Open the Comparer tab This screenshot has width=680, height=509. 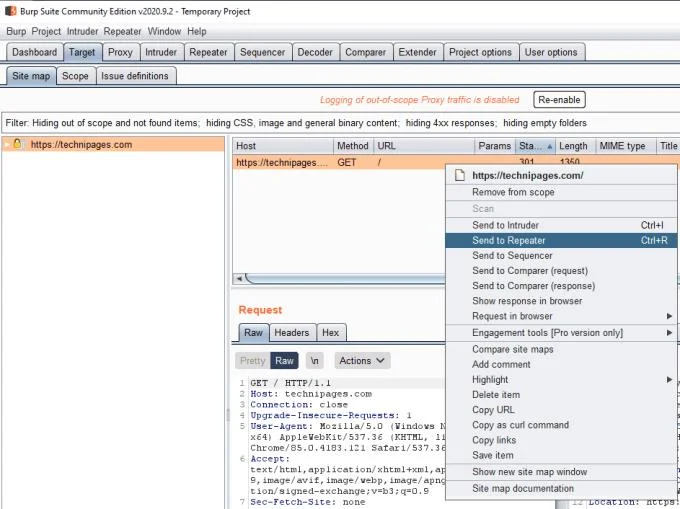(x=366, y=52)
